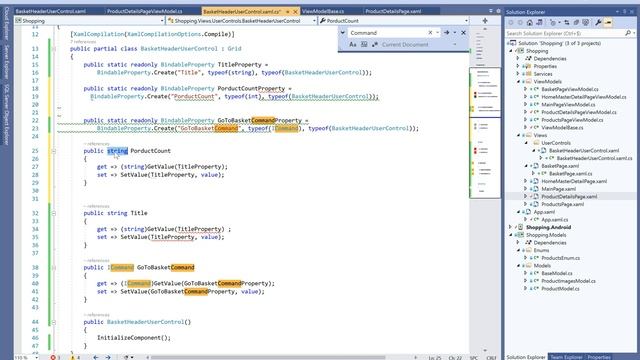Navigate backward with the bottom left arrow
Screen dimensions: 640x360
tap(96, 358)
